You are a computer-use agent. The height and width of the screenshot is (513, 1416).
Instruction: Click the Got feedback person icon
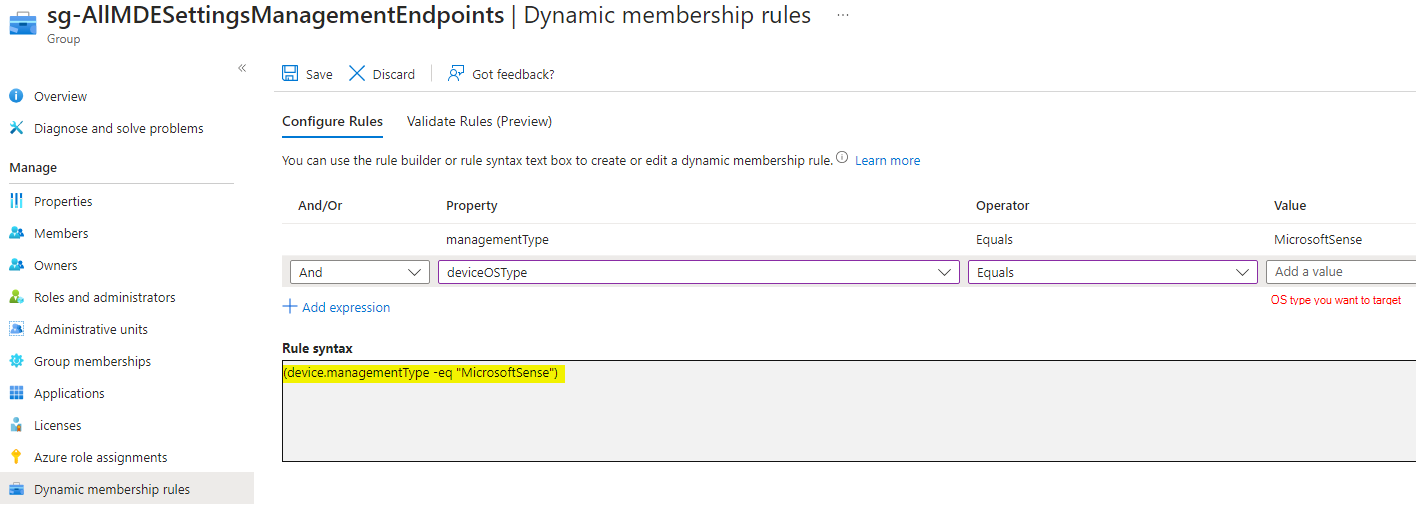pos(456,74)
